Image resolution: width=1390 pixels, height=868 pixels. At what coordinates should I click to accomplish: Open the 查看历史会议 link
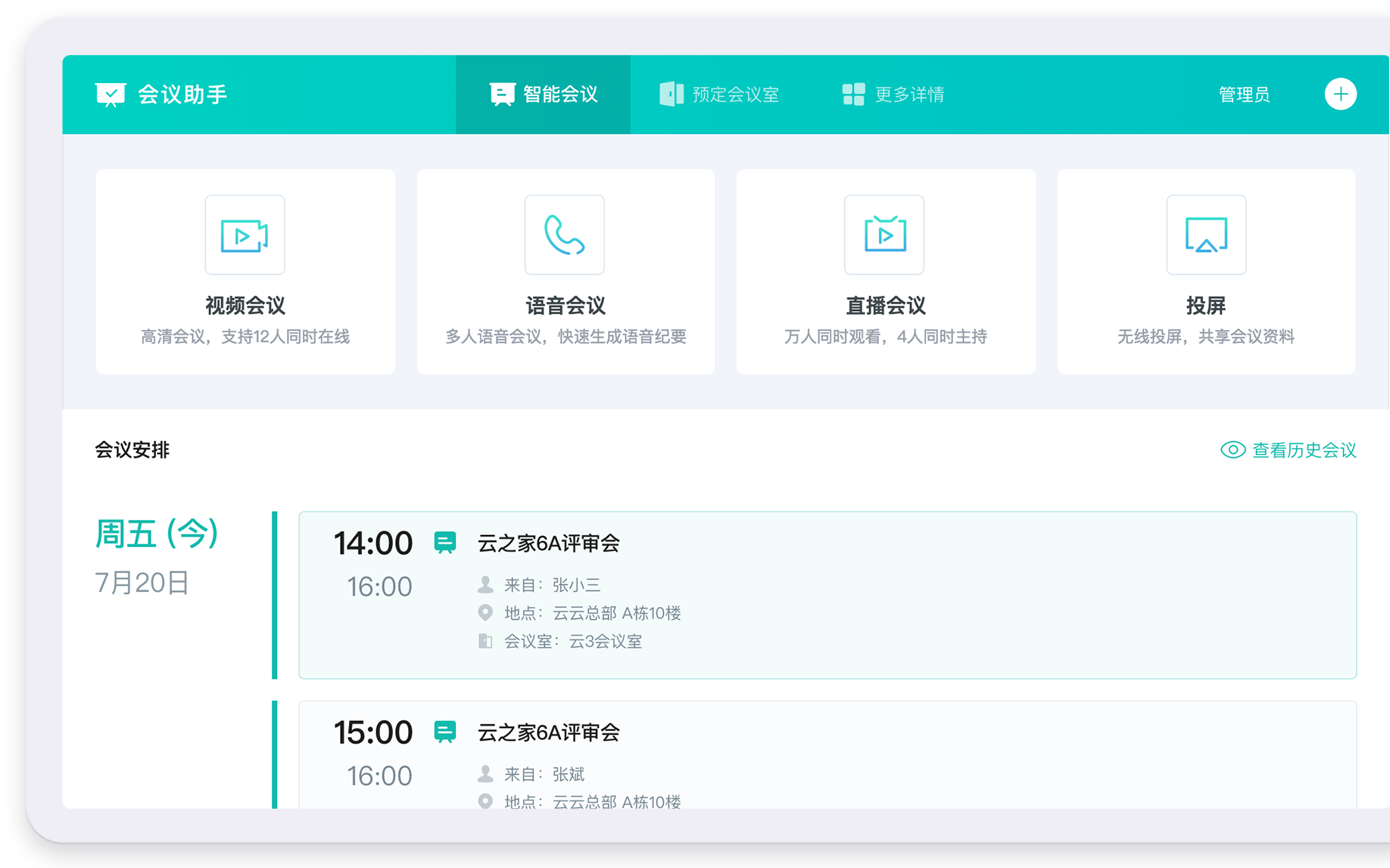(x=1304, y=450)
